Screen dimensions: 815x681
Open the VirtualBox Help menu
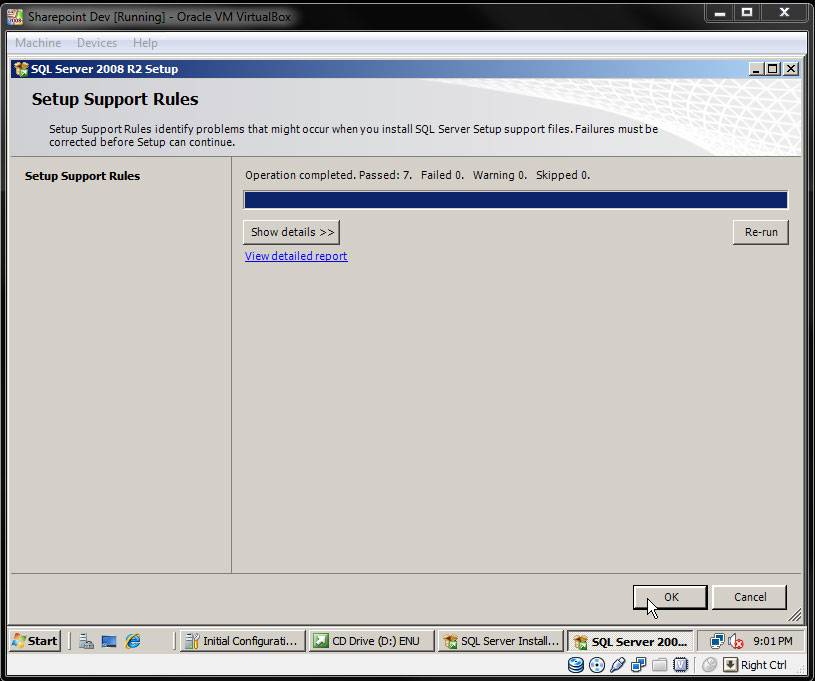point(145,43)
